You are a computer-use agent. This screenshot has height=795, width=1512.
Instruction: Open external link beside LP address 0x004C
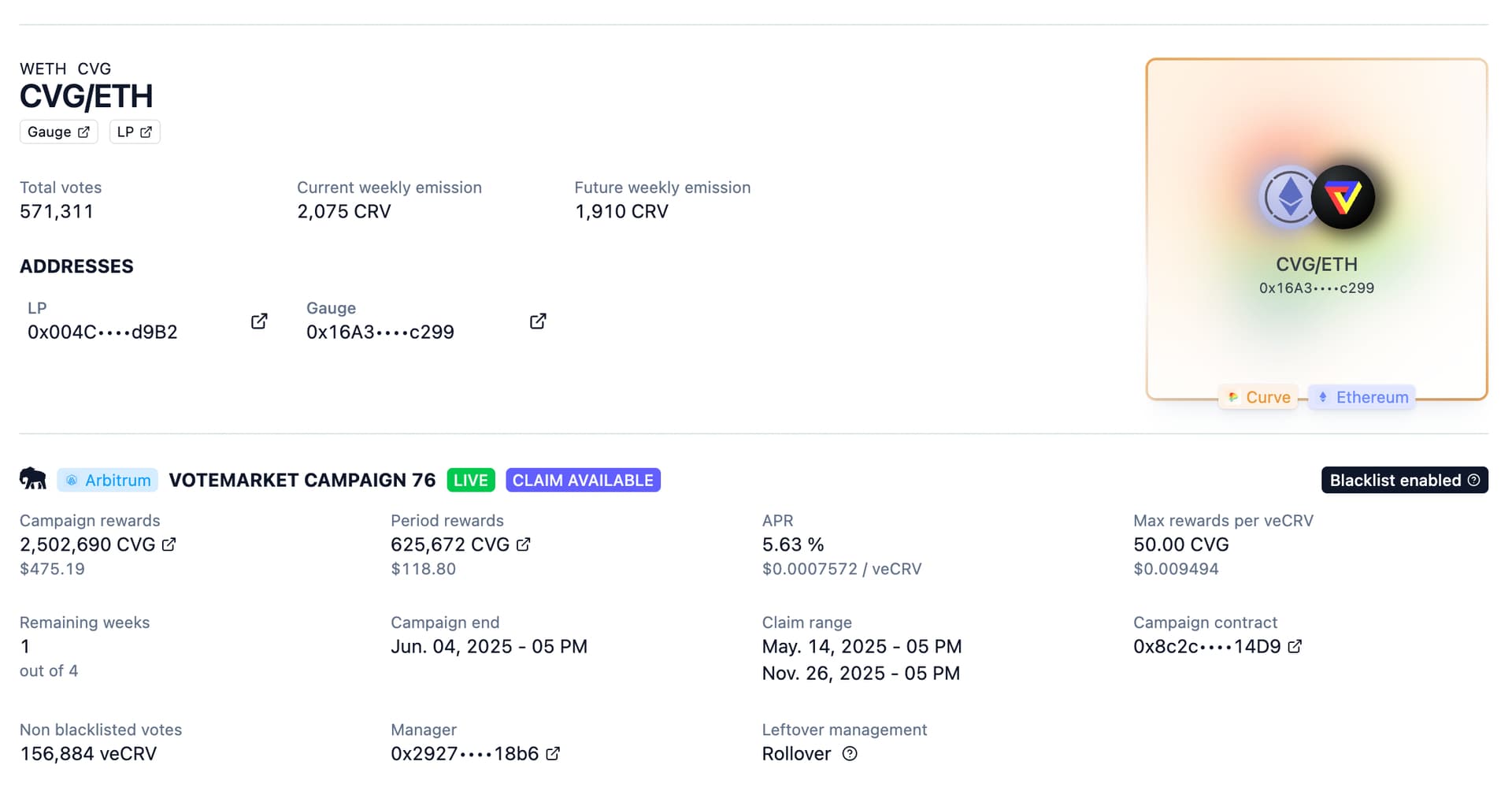point(259,321)
